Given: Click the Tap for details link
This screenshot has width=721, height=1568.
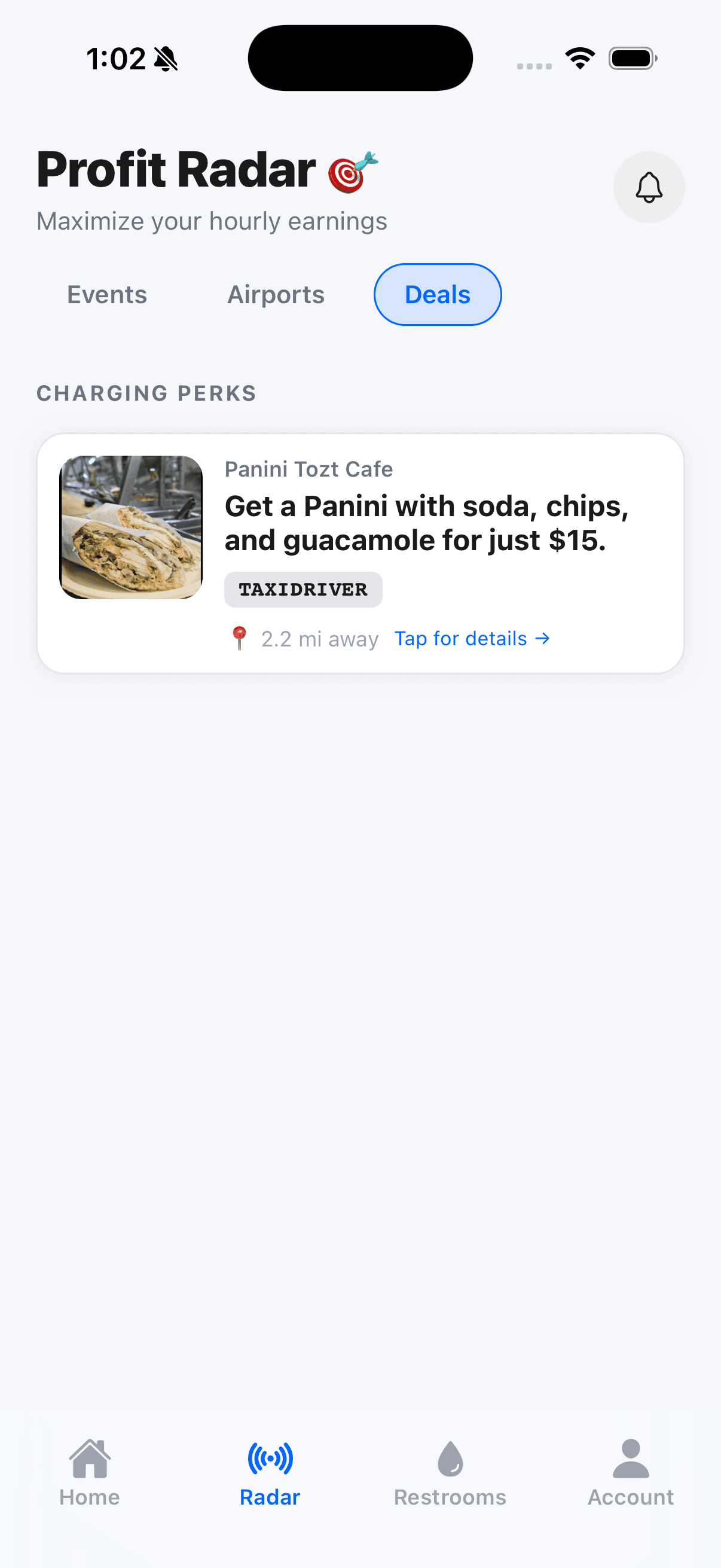Looking at the screenshot, I should (472, 639).
